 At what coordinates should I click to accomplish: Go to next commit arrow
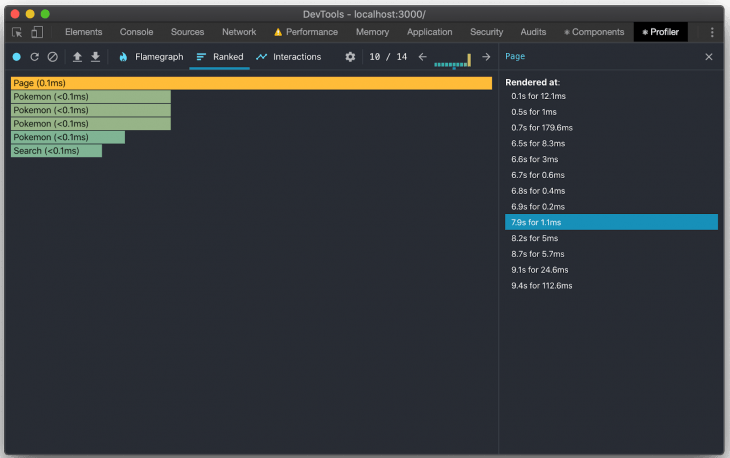tap(486, 57)
